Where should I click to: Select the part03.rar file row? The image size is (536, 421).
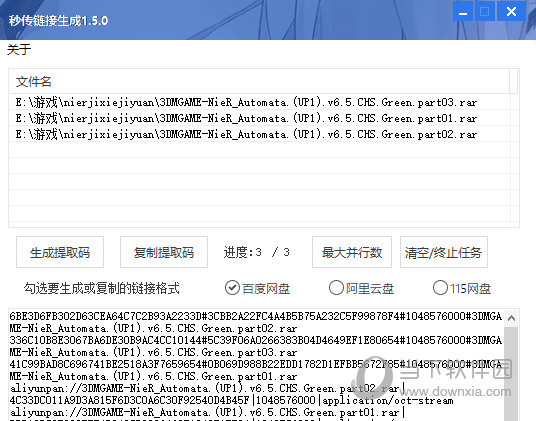coord(260,102)
